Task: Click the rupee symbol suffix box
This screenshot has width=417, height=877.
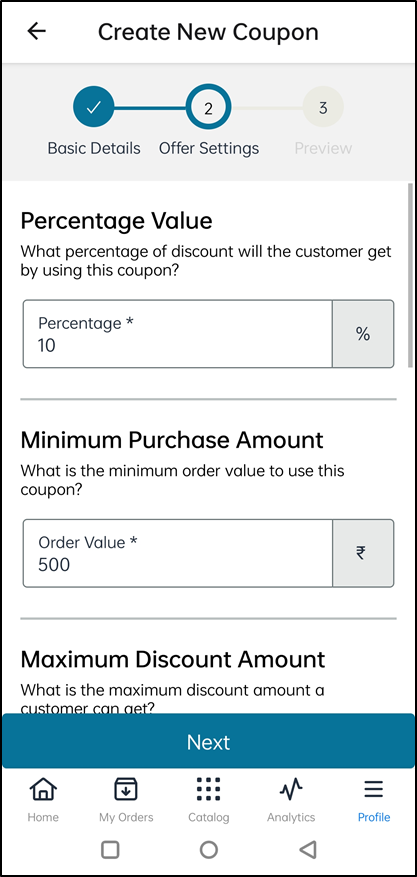Action: tap(363, 553)
